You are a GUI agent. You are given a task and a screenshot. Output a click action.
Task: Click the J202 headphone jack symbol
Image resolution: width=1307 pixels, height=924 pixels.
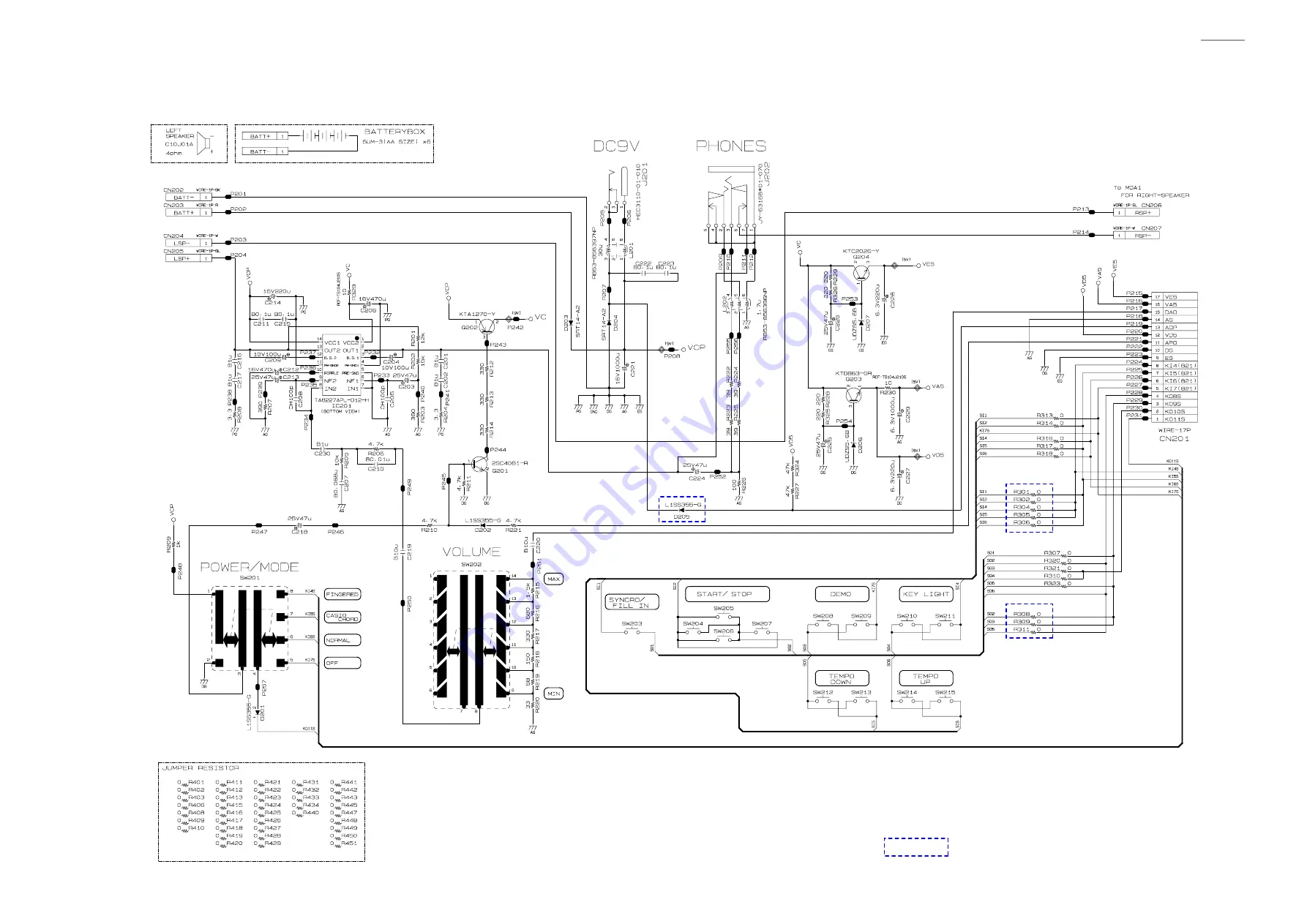[730, 196]
